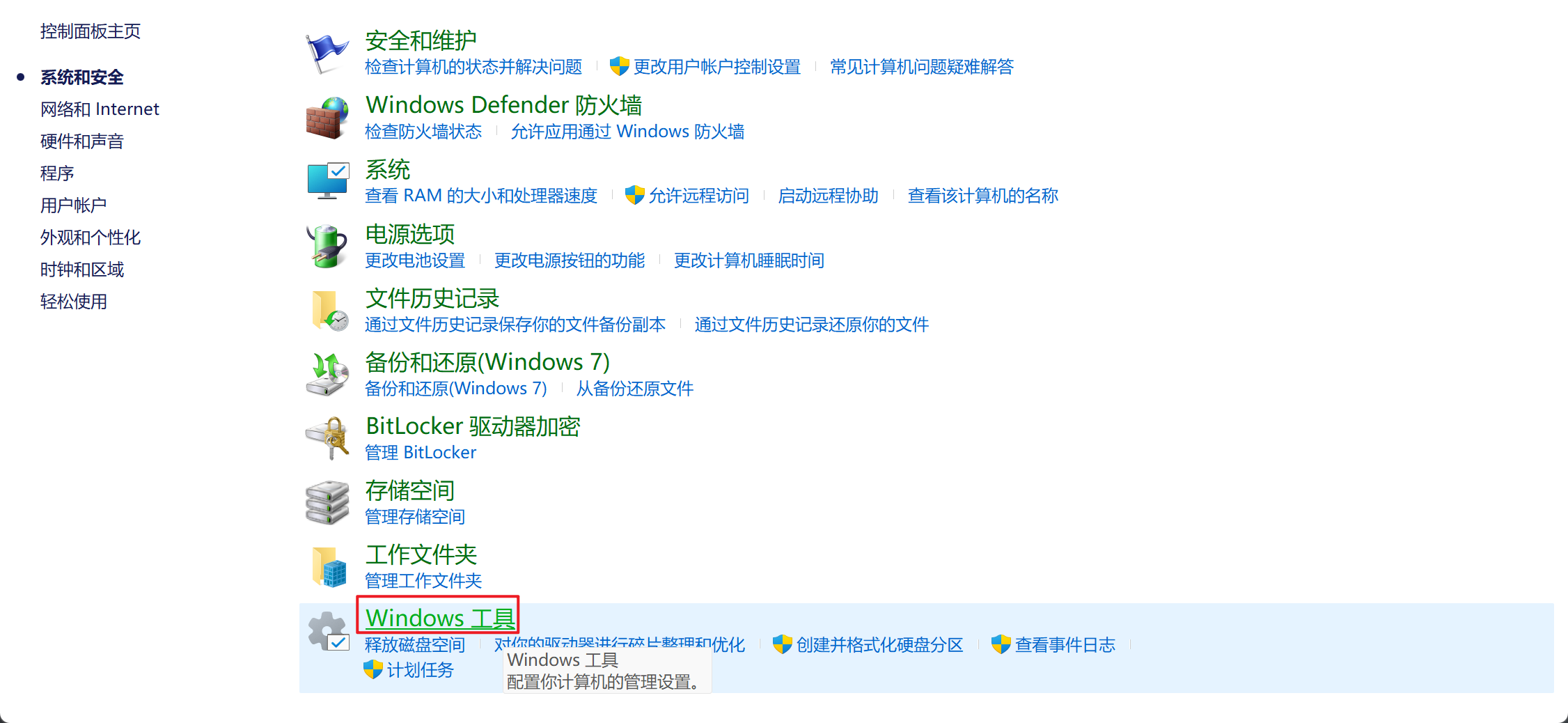The width and height of the screenshot is (1568, 723).
Task: Click the shield icon beside 计划任务
Action: (373, 669)
